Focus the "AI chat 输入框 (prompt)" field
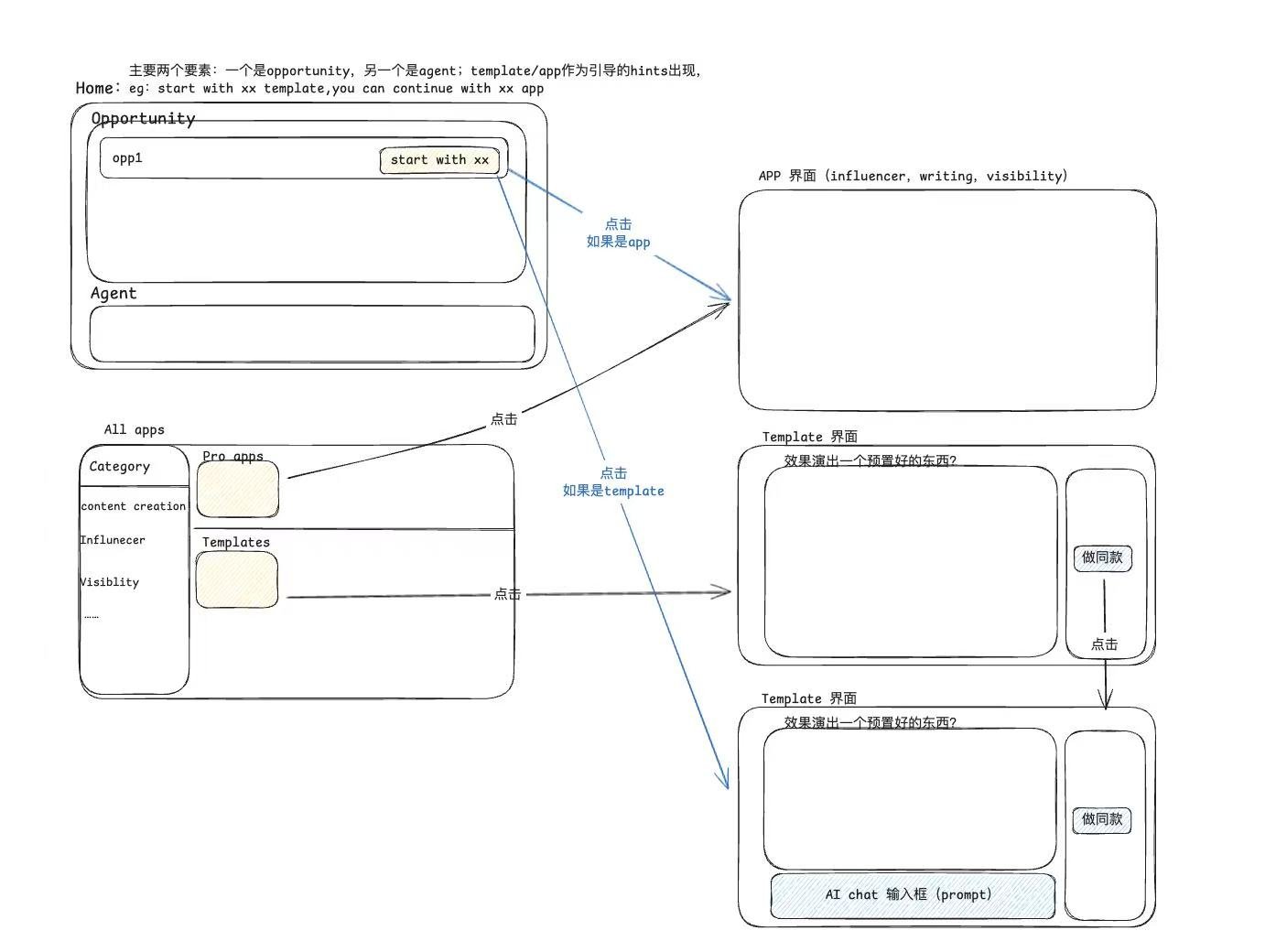This screenshot has width=1276, height=952. point(913,895)
